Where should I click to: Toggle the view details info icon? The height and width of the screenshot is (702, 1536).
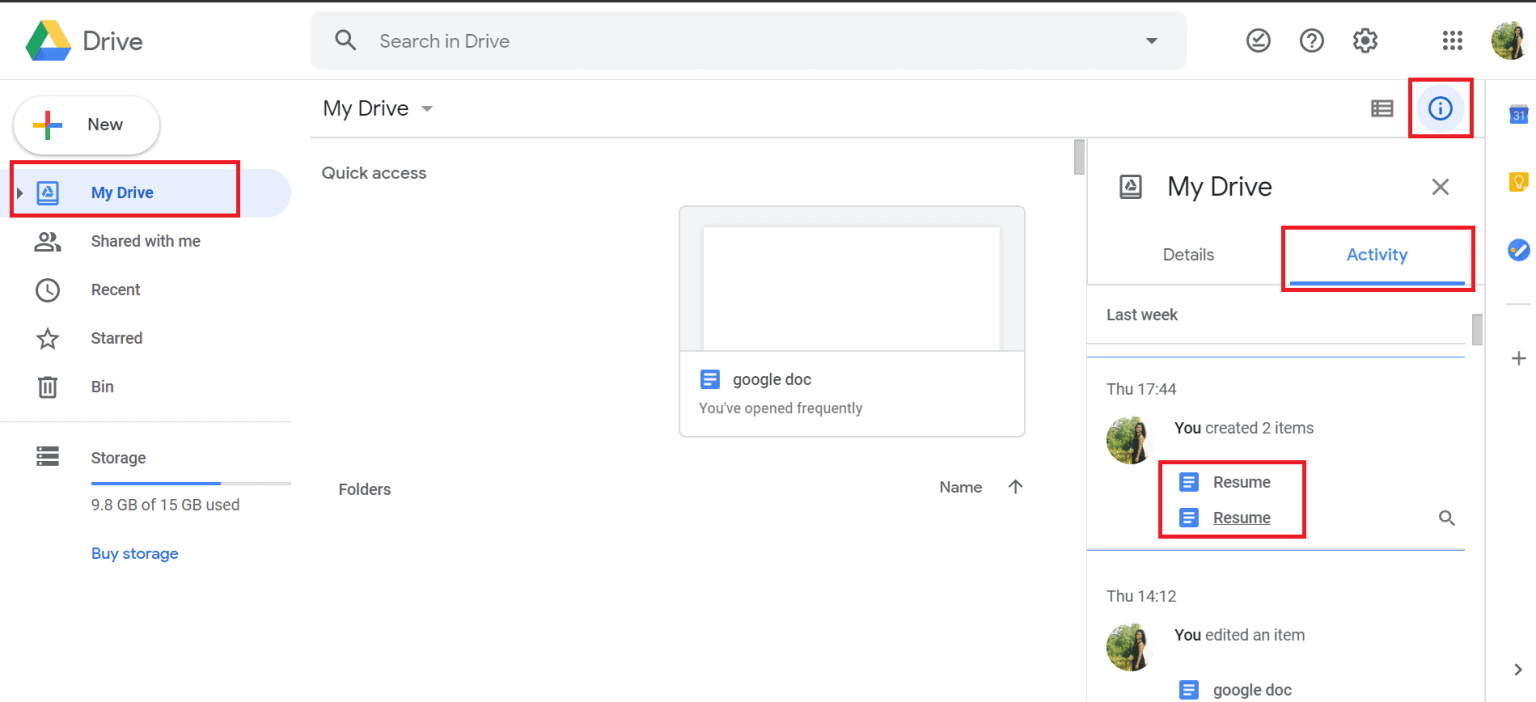tap(1440, 108)
